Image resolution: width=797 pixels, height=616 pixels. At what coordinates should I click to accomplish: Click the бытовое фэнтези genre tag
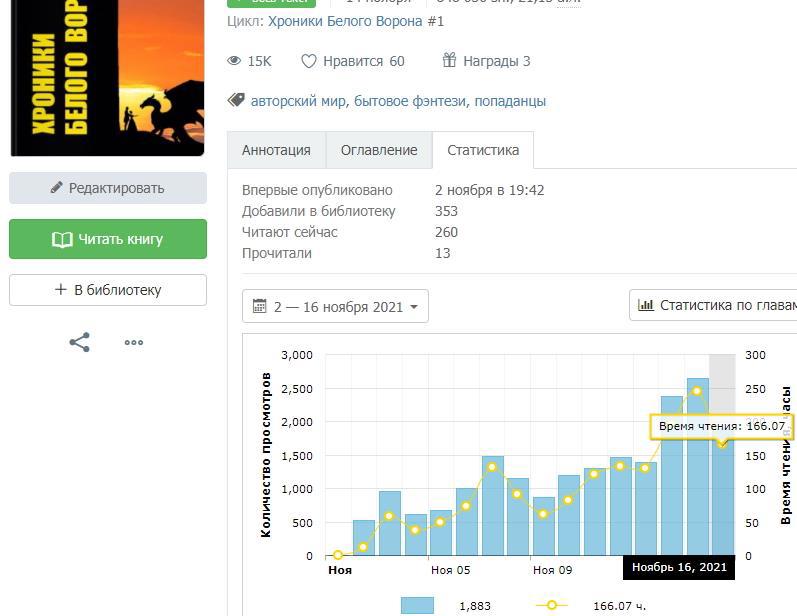410,101
